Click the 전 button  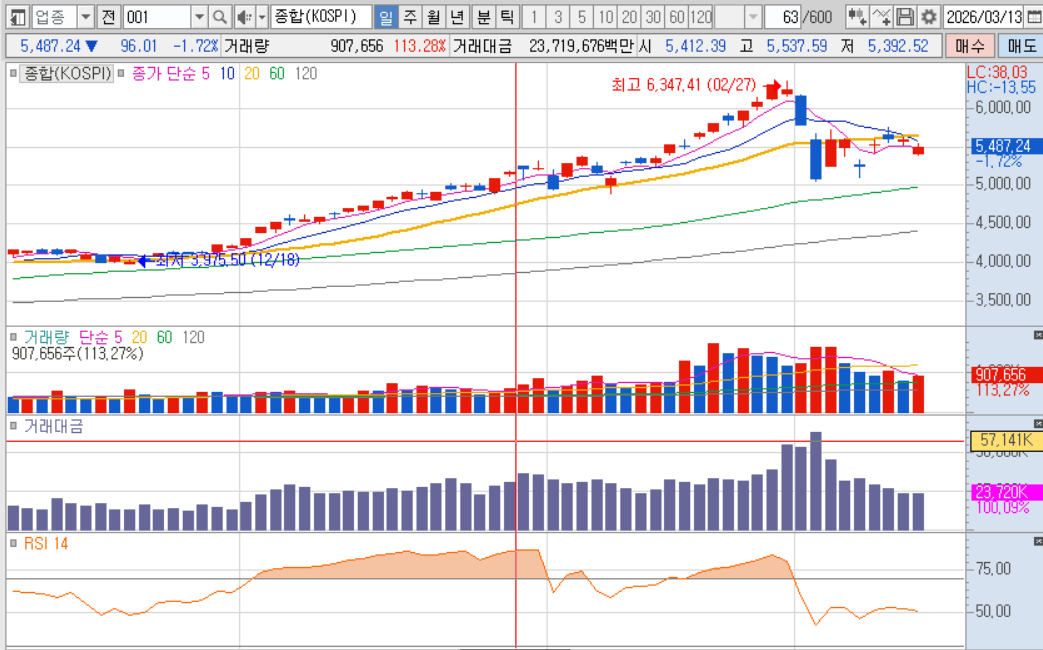pyautogui.click(x=108, y=17)
